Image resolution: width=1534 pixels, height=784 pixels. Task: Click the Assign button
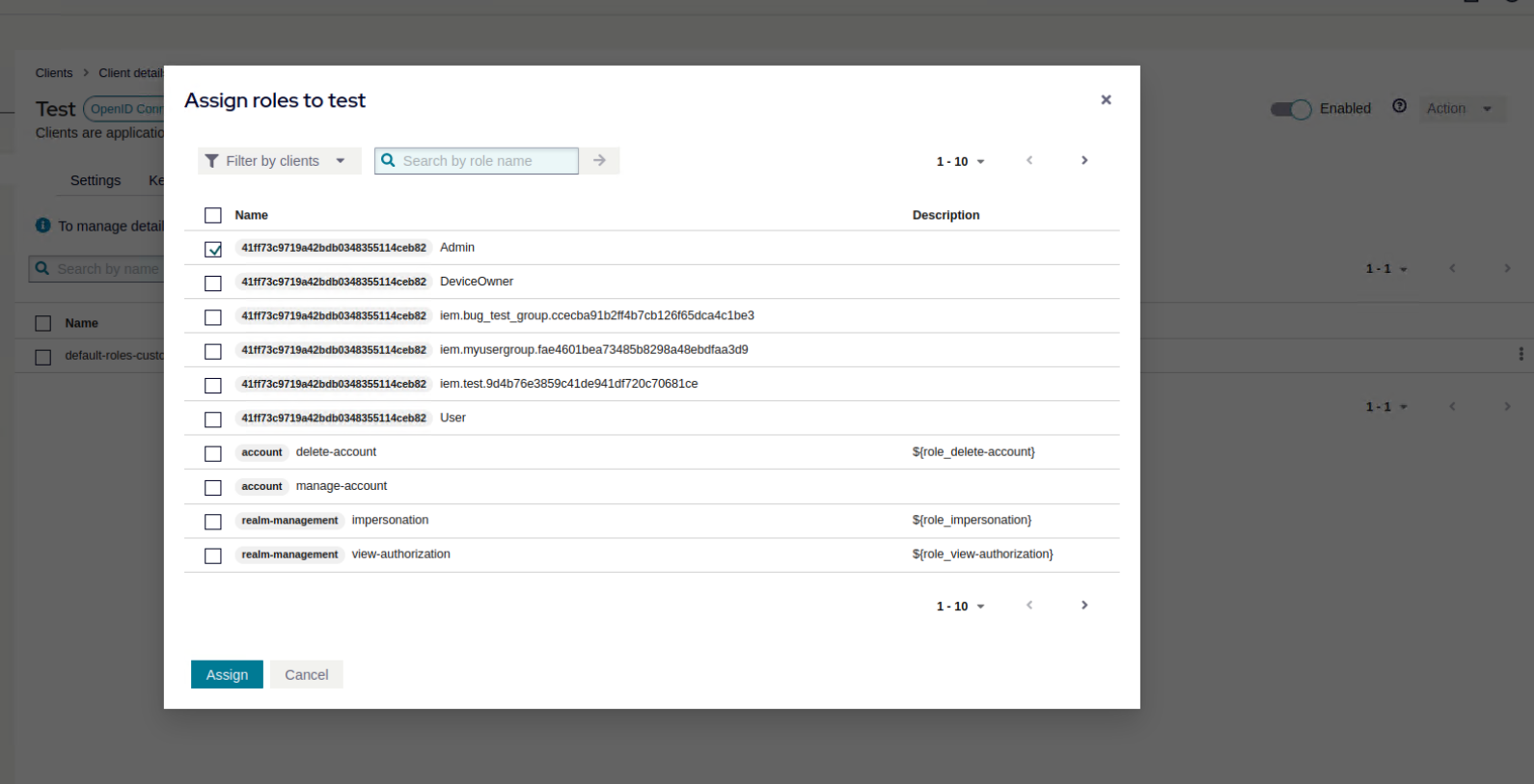tap(227, 674)
